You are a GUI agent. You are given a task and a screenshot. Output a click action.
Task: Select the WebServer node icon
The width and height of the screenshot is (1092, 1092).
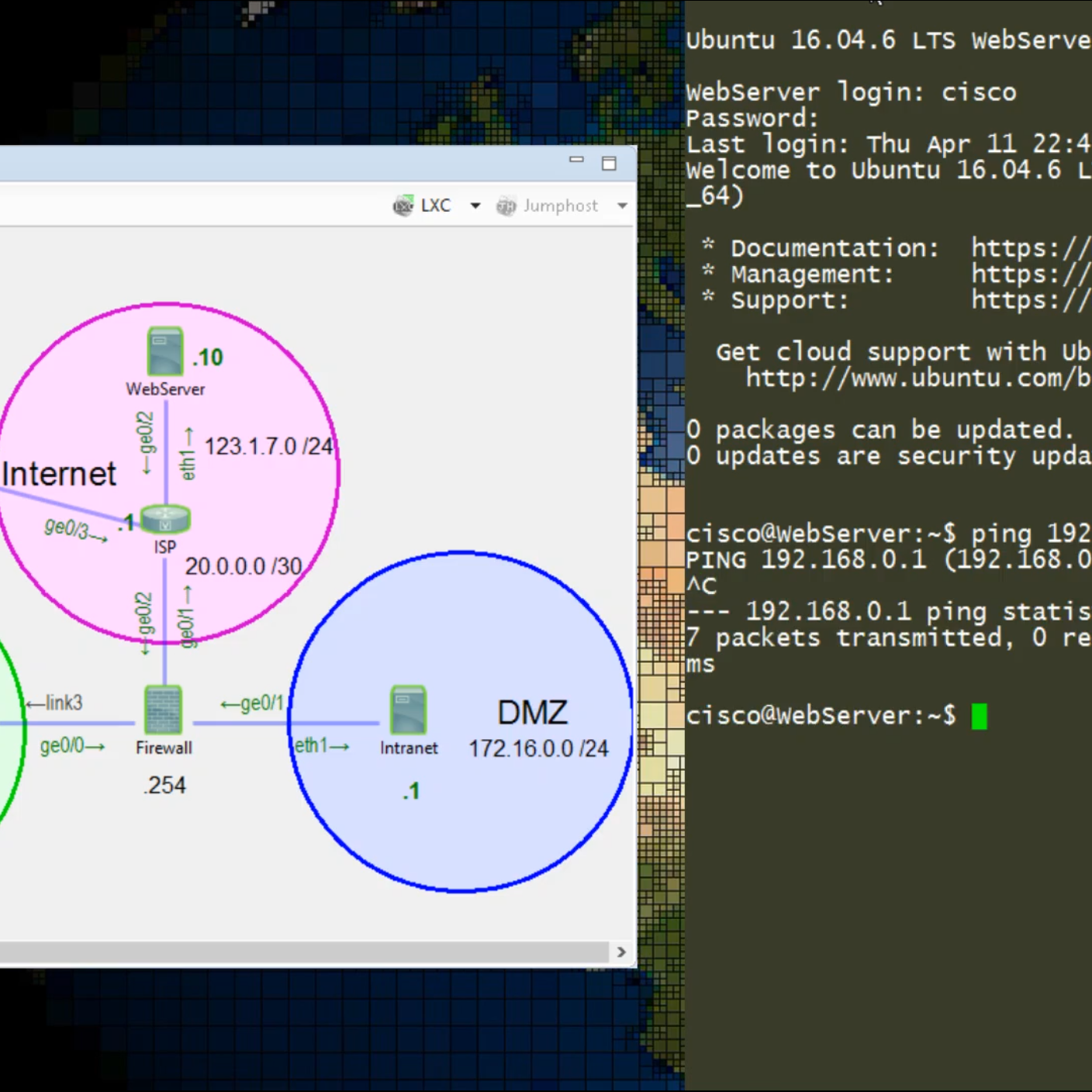(165, 352)
